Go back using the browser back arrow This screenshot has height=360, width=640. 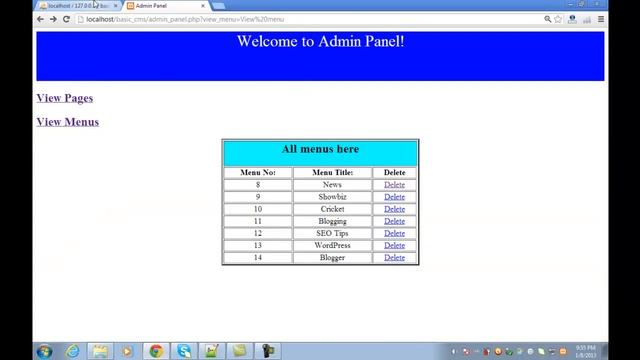click(40, 19)
